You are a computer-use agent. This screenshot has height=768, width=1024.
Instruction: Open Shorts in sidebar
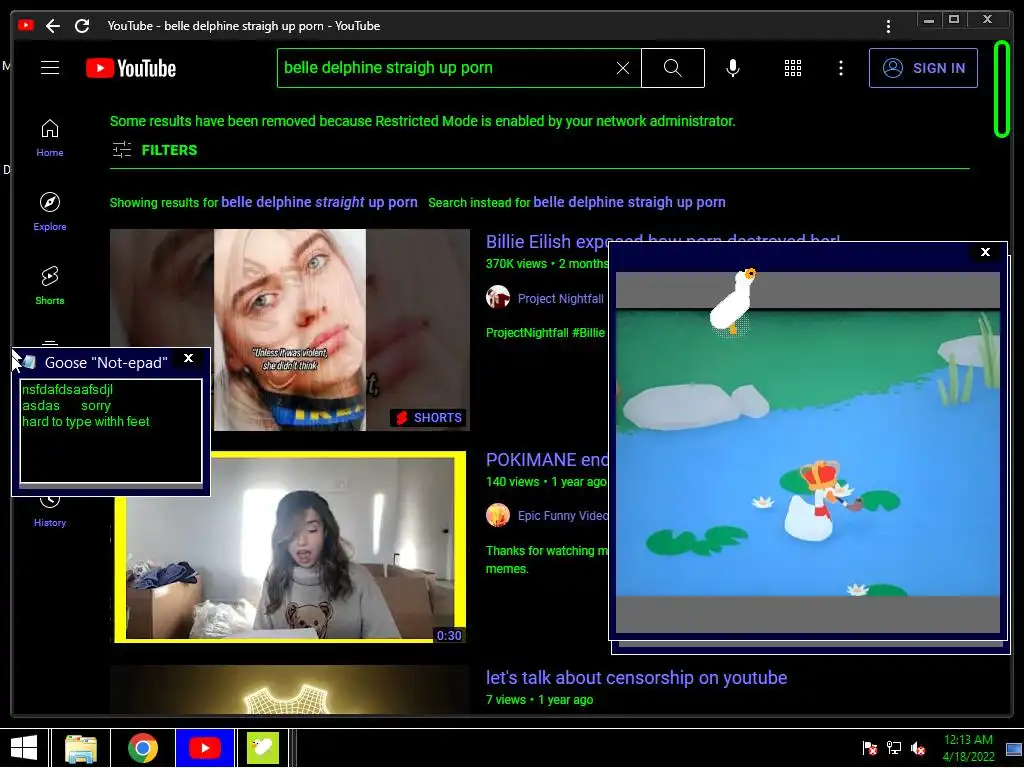point(50,286)
